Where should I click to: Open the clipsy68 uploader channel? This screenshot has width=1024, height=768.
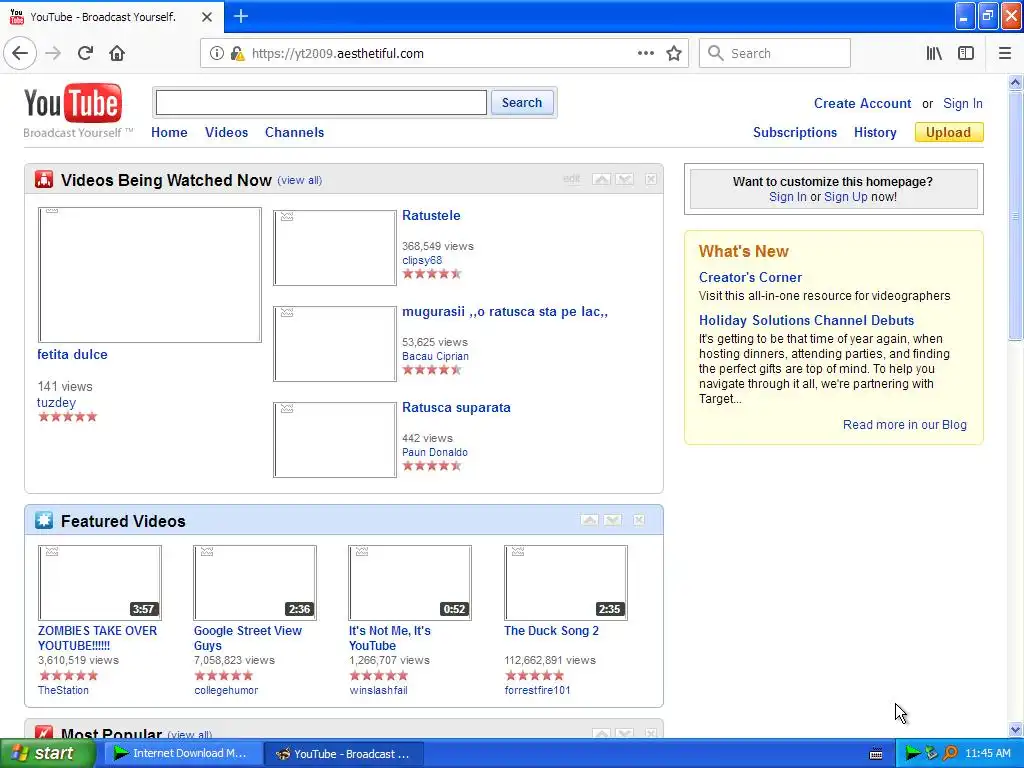tap(422, 260)
